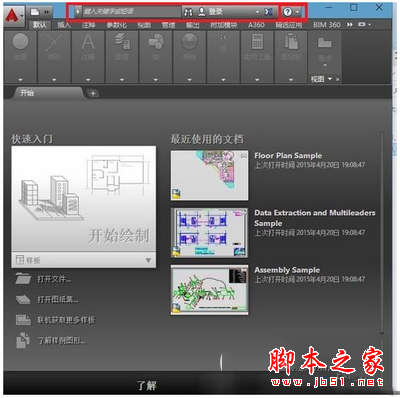400x398 pixels.
Task: Click the New file icon in quick access
Action: point(35,12)
